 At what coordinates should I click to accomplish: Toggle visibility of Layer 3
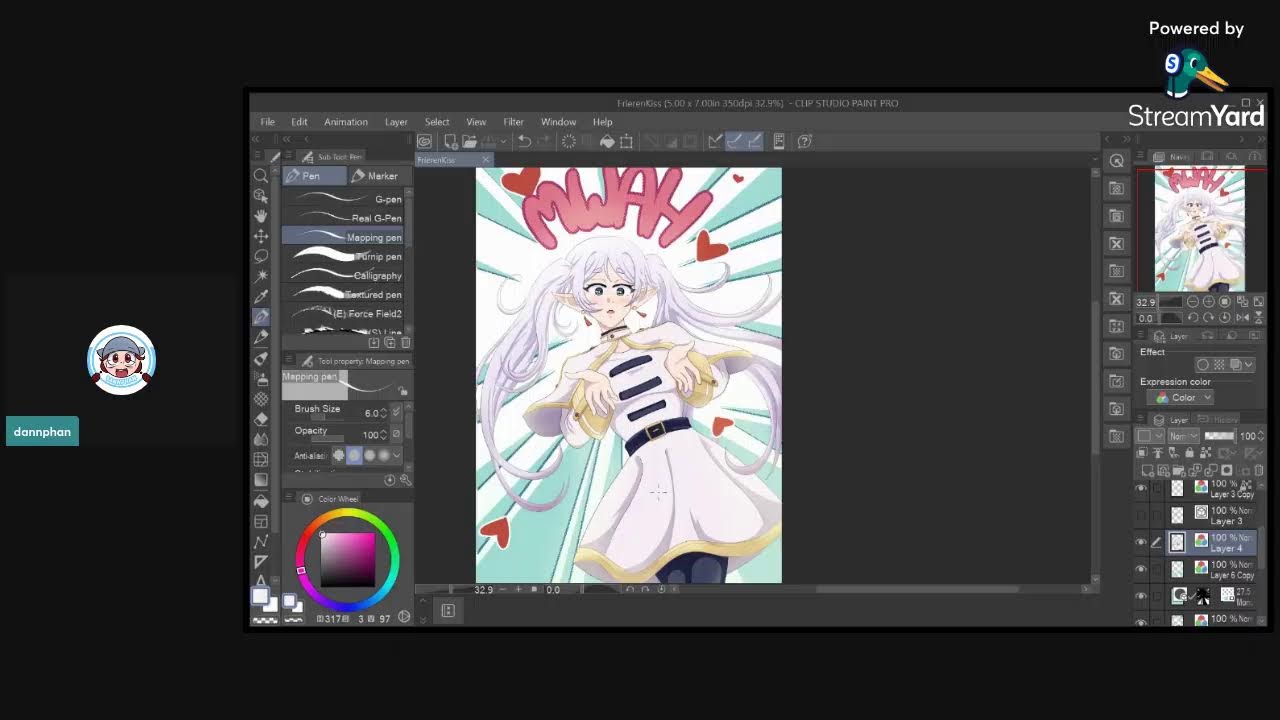[1141, 515]
